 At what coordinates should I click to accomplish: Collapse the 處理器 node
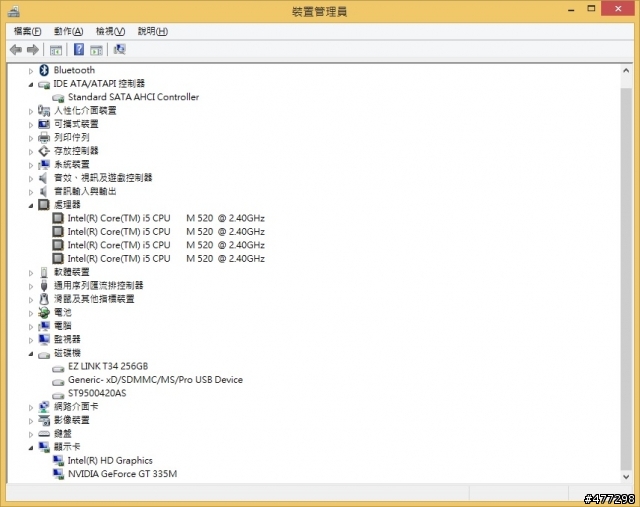click(x=31, y=206)
